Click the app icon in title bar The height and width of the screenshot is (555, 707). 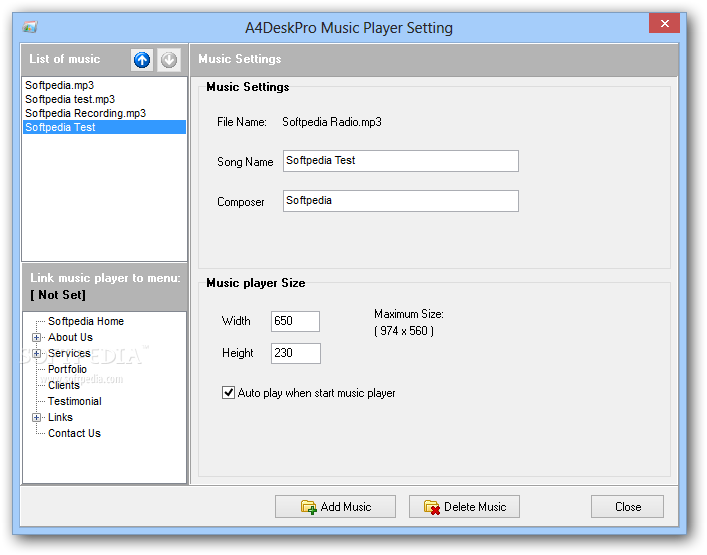[30, 27]
